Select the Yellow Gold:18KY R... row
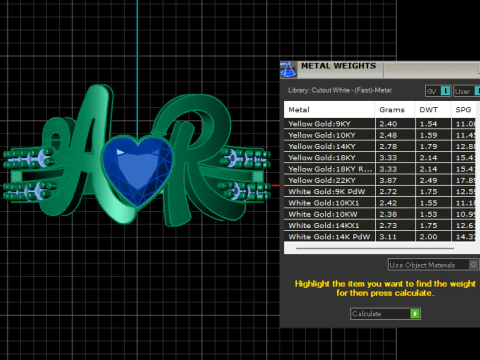 (x=380, y=169)
